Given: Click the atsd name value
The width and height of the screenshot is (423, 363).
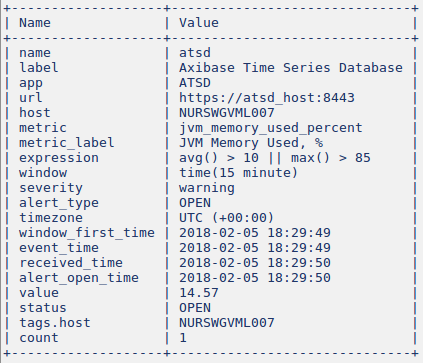Looking at the screenshot, I should [195, 53].
